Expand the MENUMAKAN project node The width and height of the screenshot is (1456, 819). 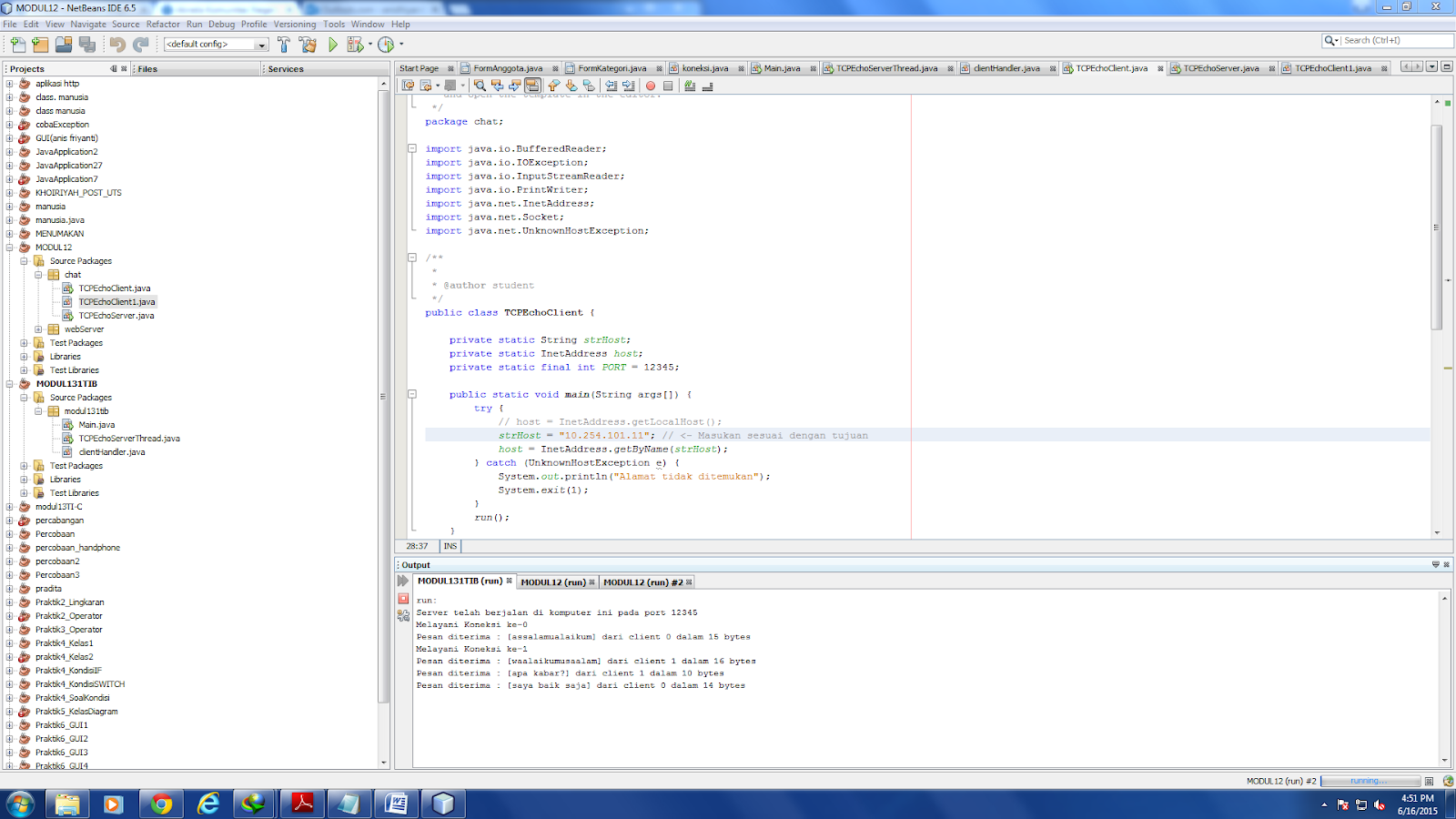click(10, 233)
